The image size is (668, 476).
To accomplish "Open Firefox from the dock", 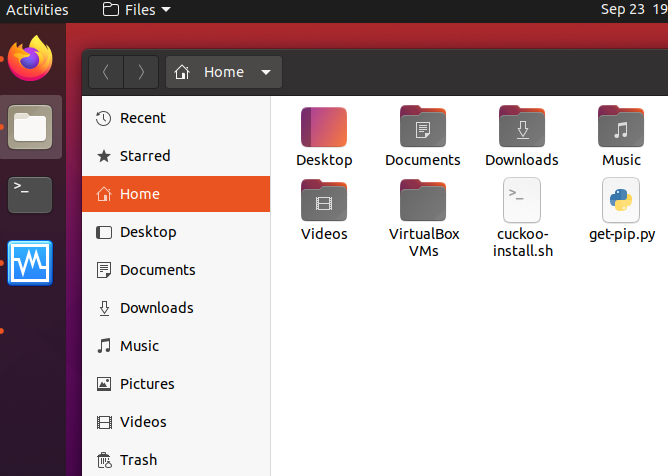I will (x=30, y=58).
